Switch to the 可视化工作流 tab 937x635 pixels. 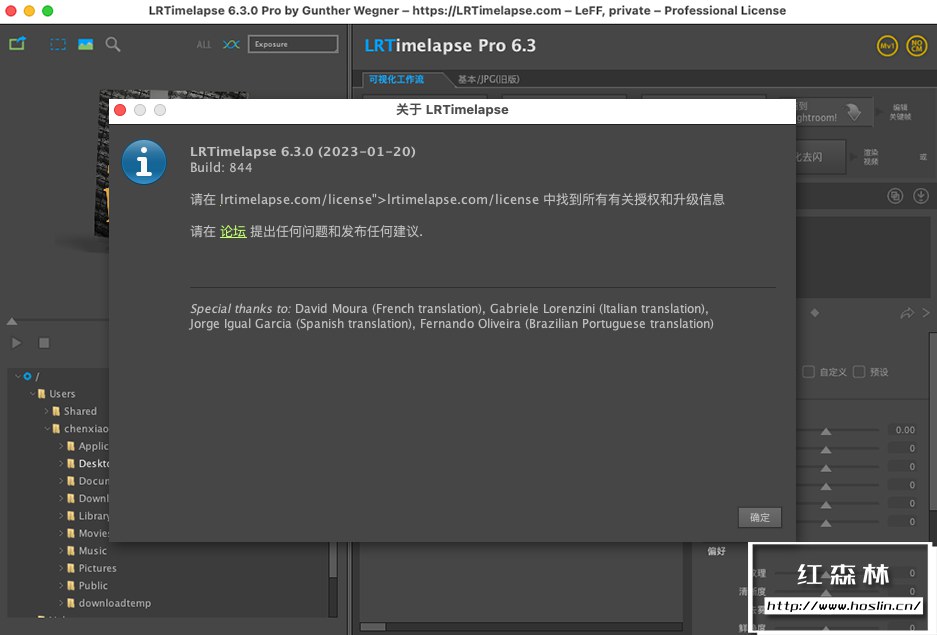396,79
